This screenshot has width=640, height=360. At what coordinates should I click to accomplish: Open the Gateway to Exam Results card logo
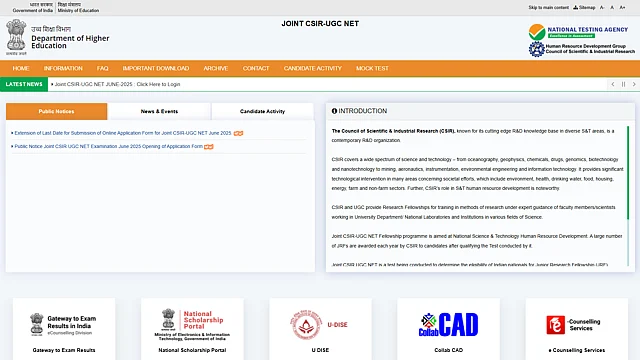pos(64,325)
